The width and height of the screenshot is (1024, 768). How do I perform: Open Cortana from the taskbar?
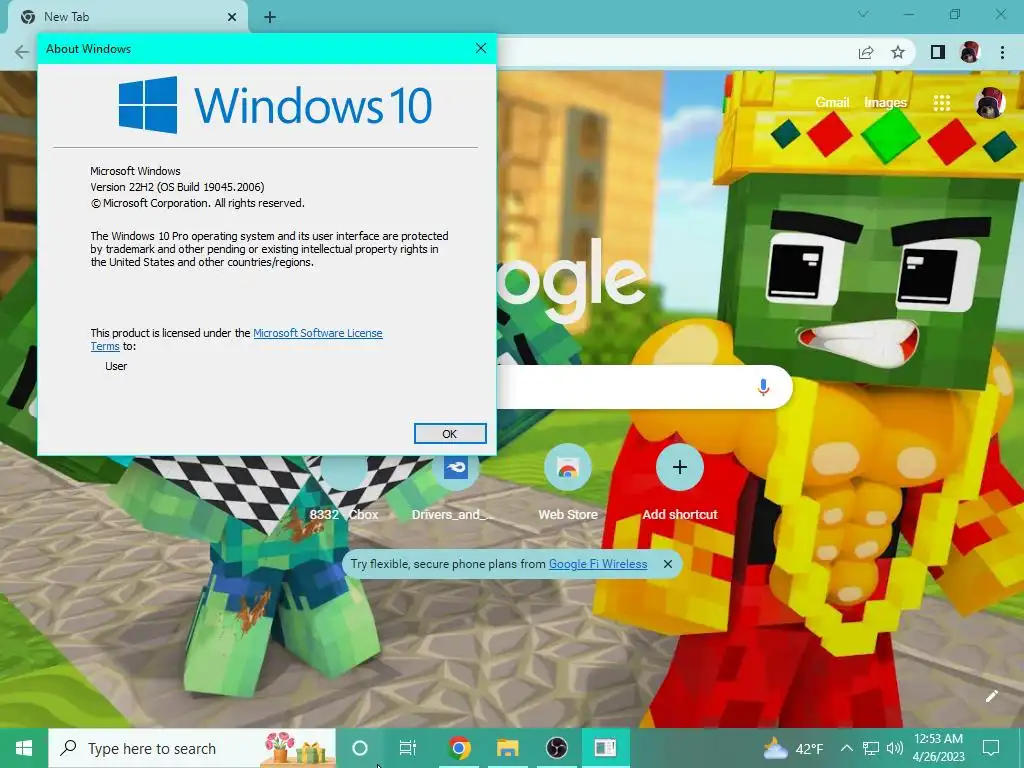[360, 748]
